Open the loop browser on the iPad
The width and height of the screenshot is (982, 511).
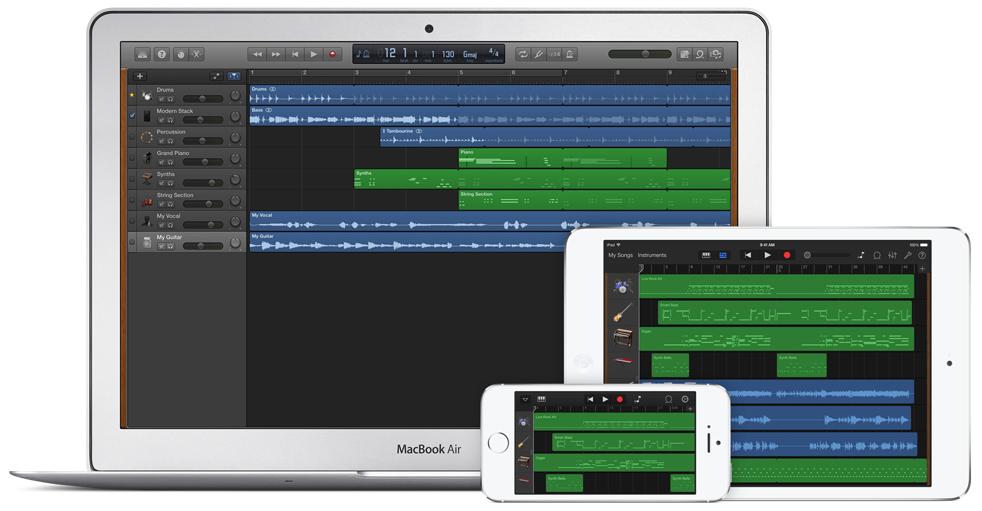(x=877, y=256)
